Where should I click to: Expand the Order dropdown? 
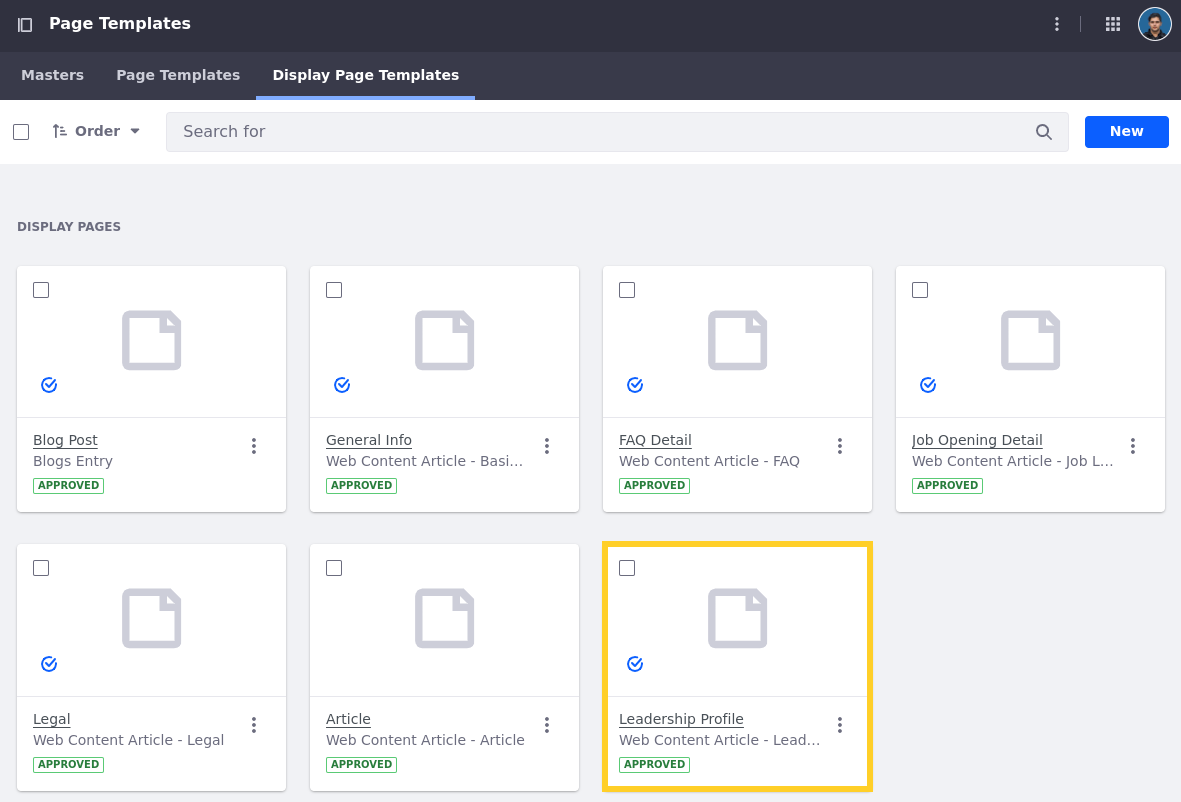click(x=96, y=132)
